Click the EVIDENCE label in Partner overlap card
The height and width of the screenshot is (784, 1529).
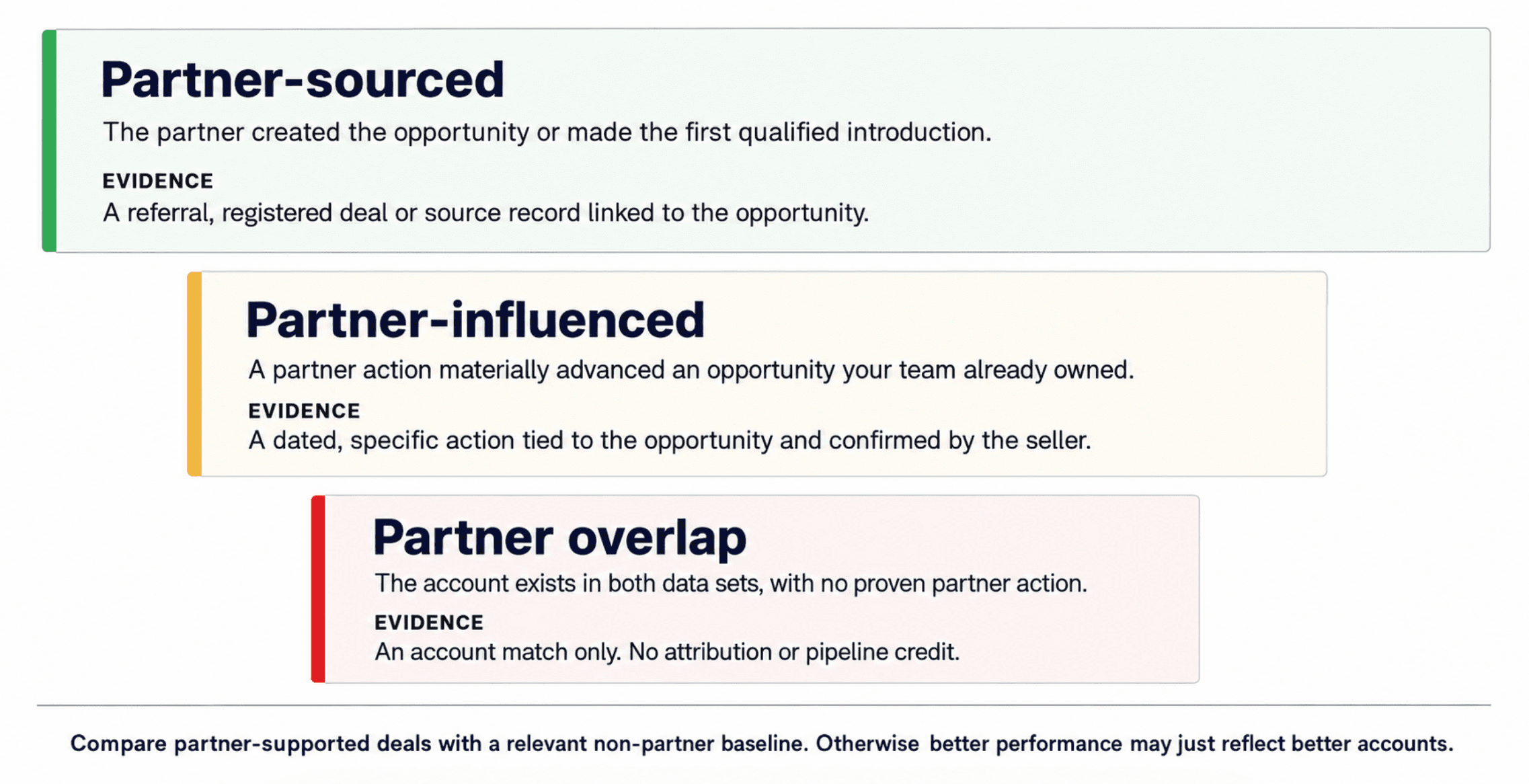[x=429, y=623]
